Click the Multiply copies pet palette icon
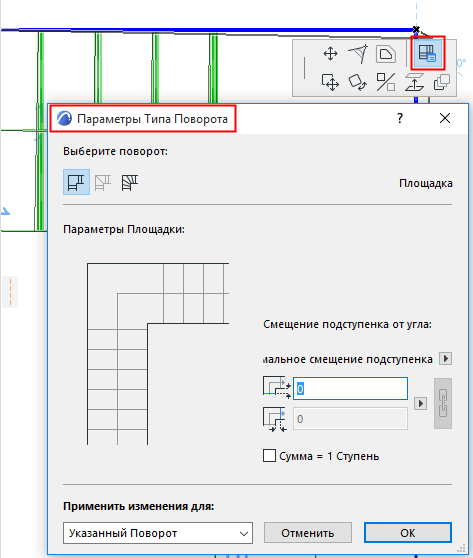The image size is (473, 558). point(442,82)
